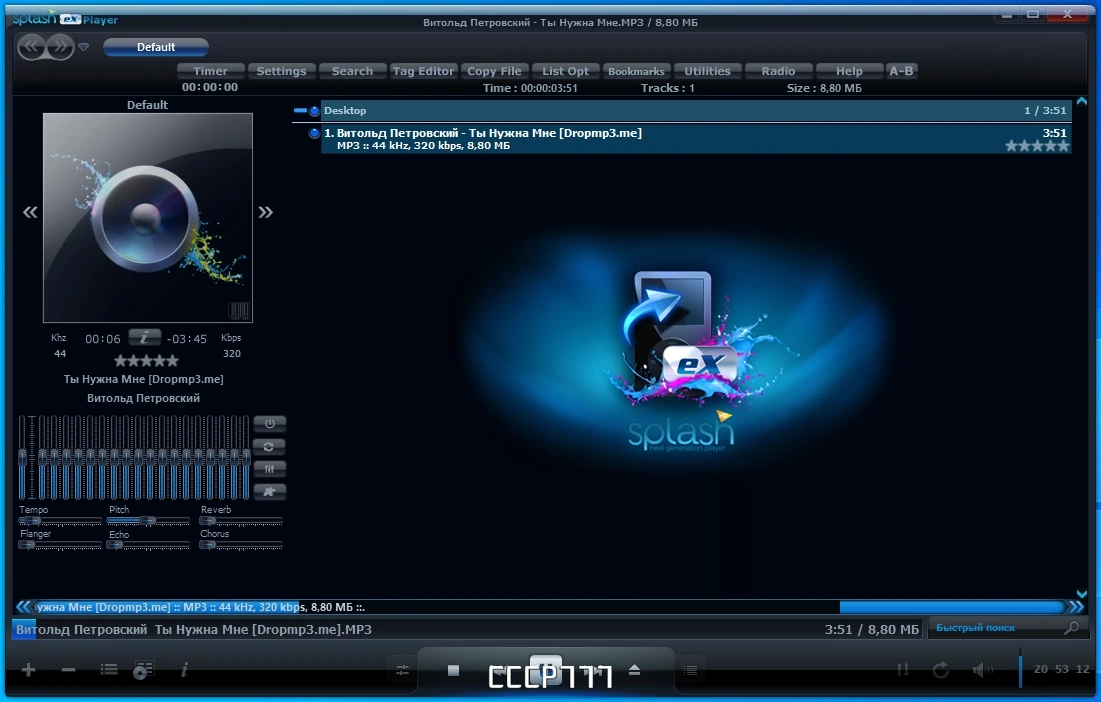Adjust the equalizer preamp slider

(x=22, y=457)
